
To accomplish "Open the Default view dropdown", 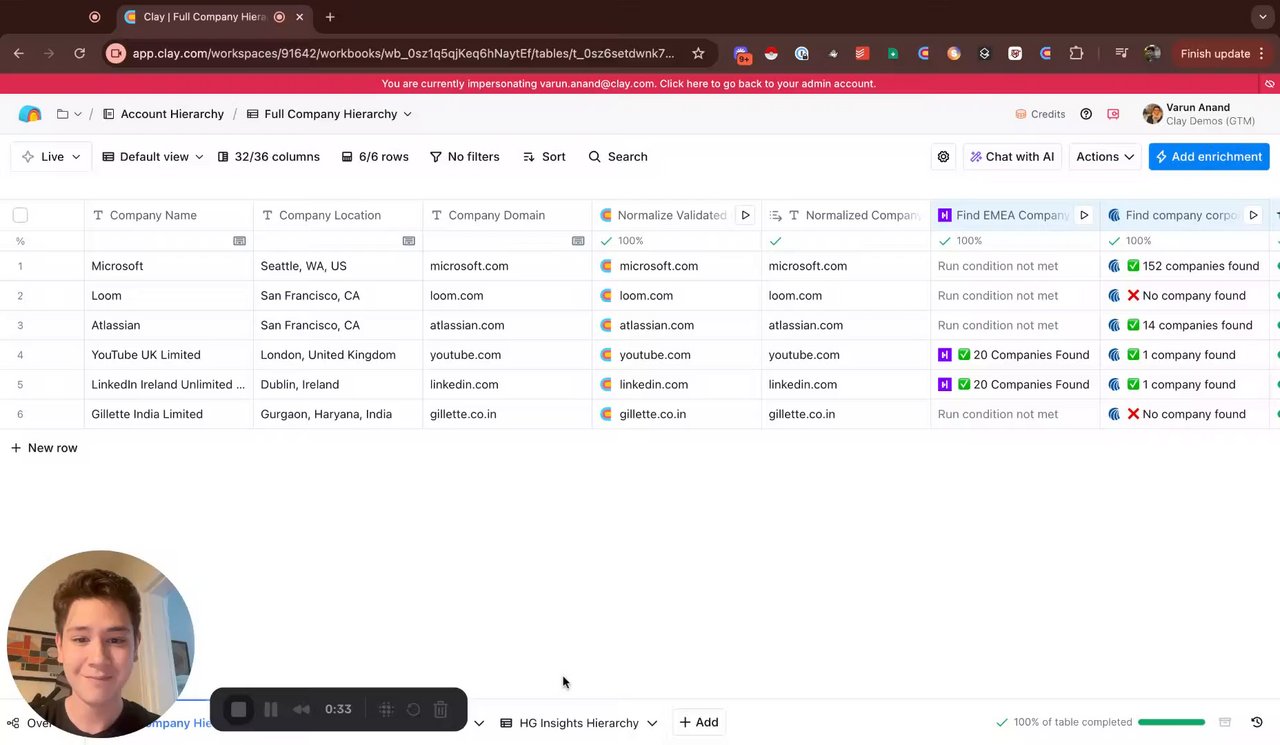I will pos(153,157).
